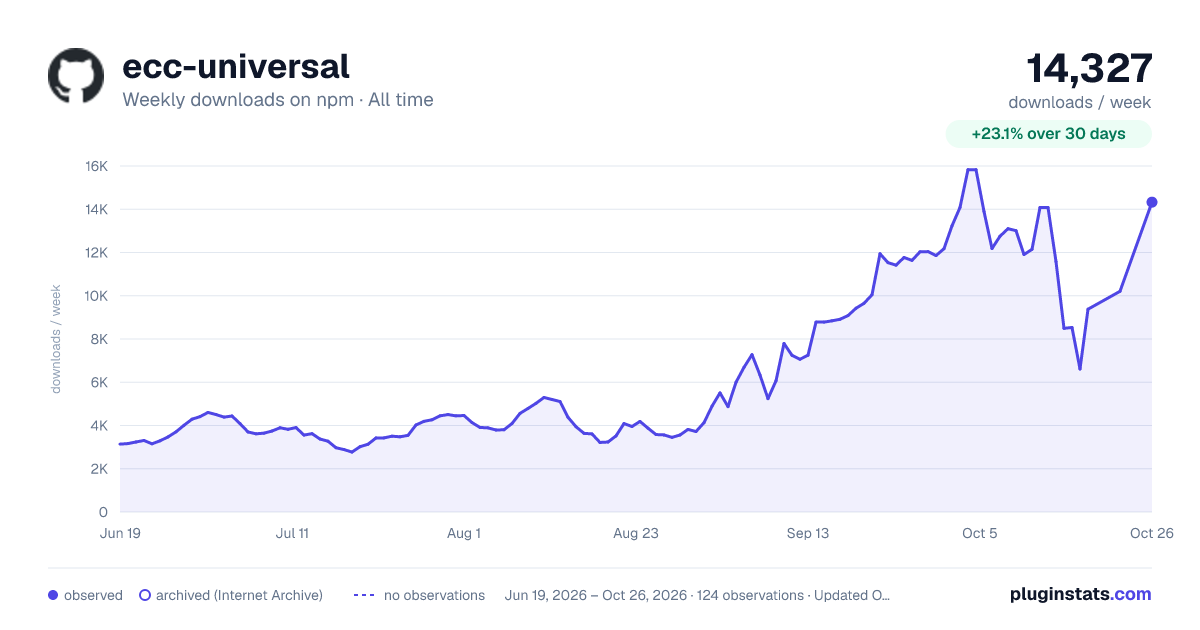Click the 14,327 downloads count
1200x630 pixels.
[x=1090, y=68]
